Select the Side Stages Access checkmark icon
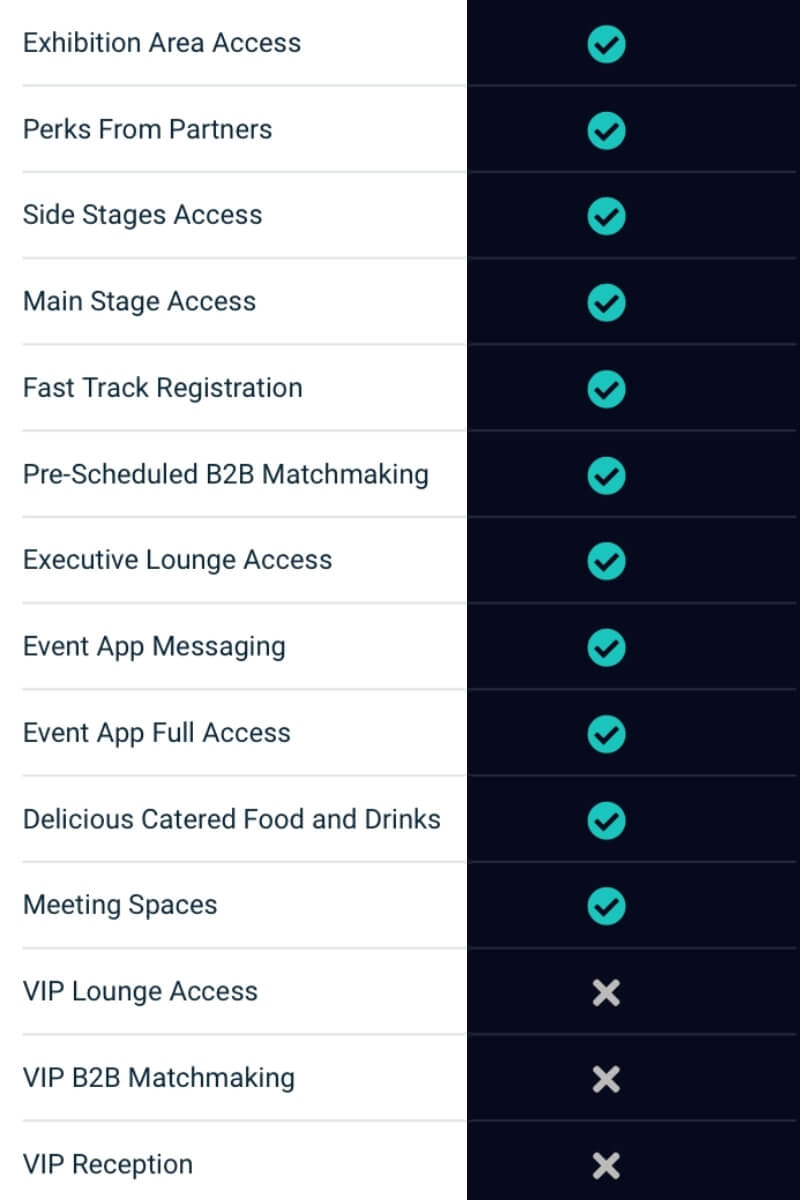The width and height of the screenshot is (800, 1200). [606, 216]
